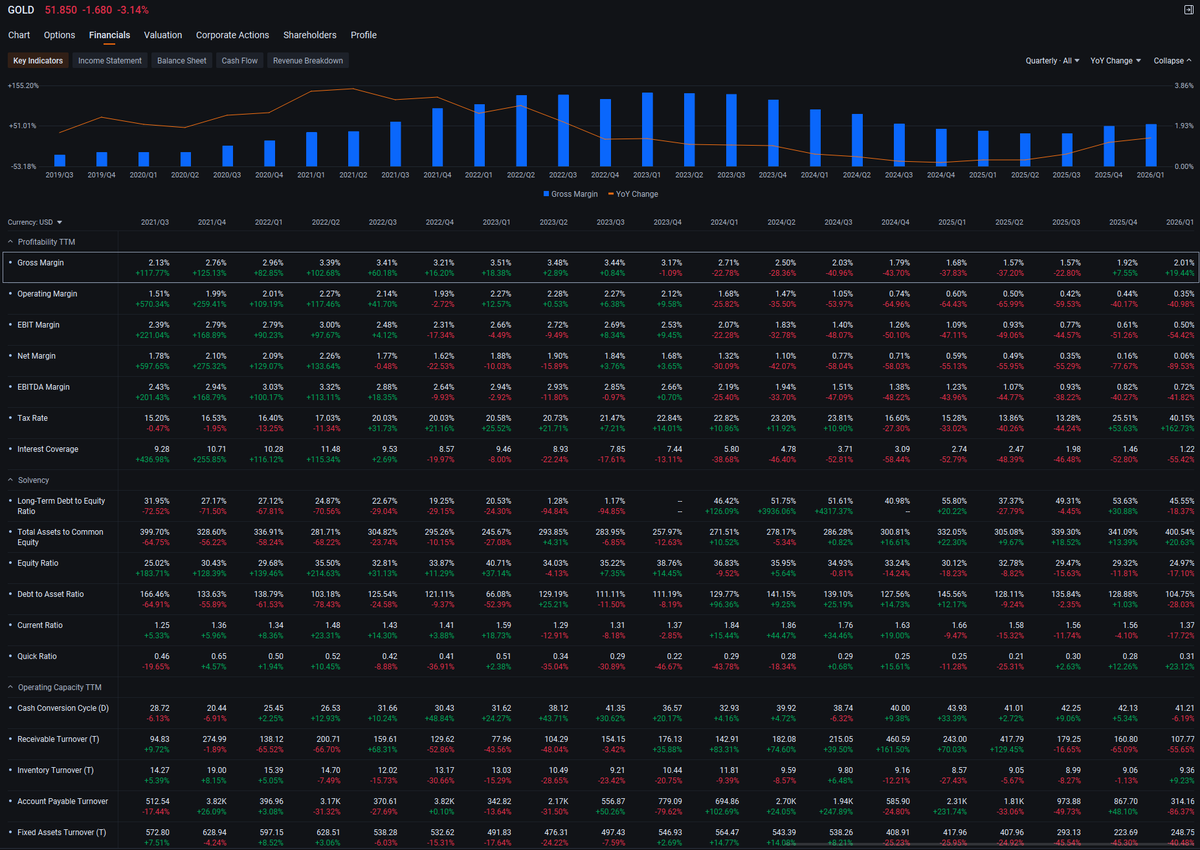Switch to the Chart tab

tap(19, 35)
